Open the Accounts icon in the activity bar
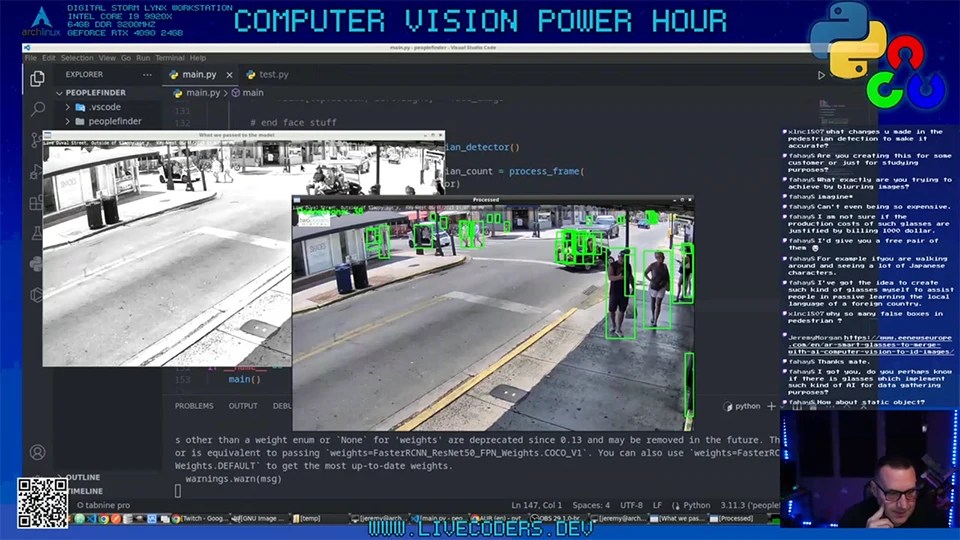 [37, 452]
